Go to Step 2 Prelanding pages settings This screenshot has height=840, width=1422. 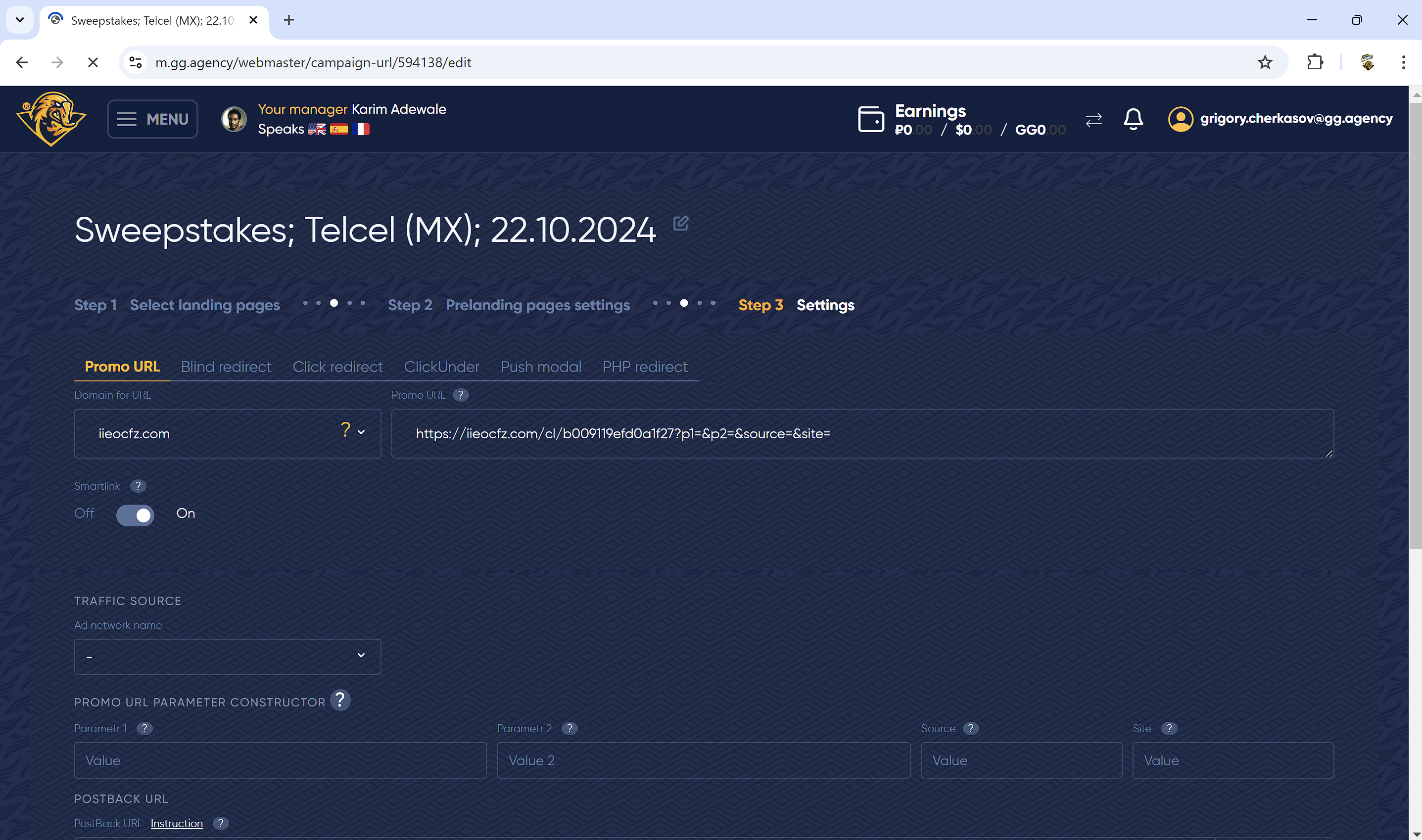[509, 305]
